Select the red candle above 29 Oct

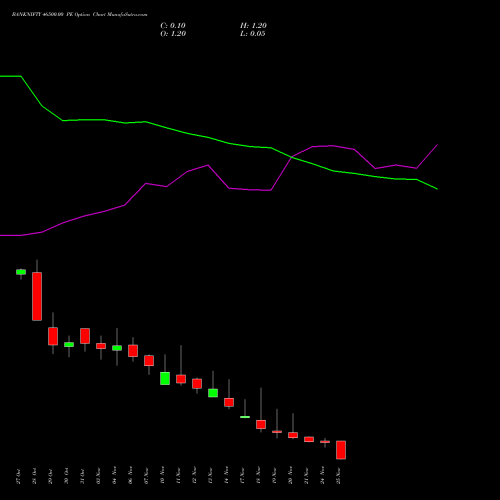(x=53, y=336)
